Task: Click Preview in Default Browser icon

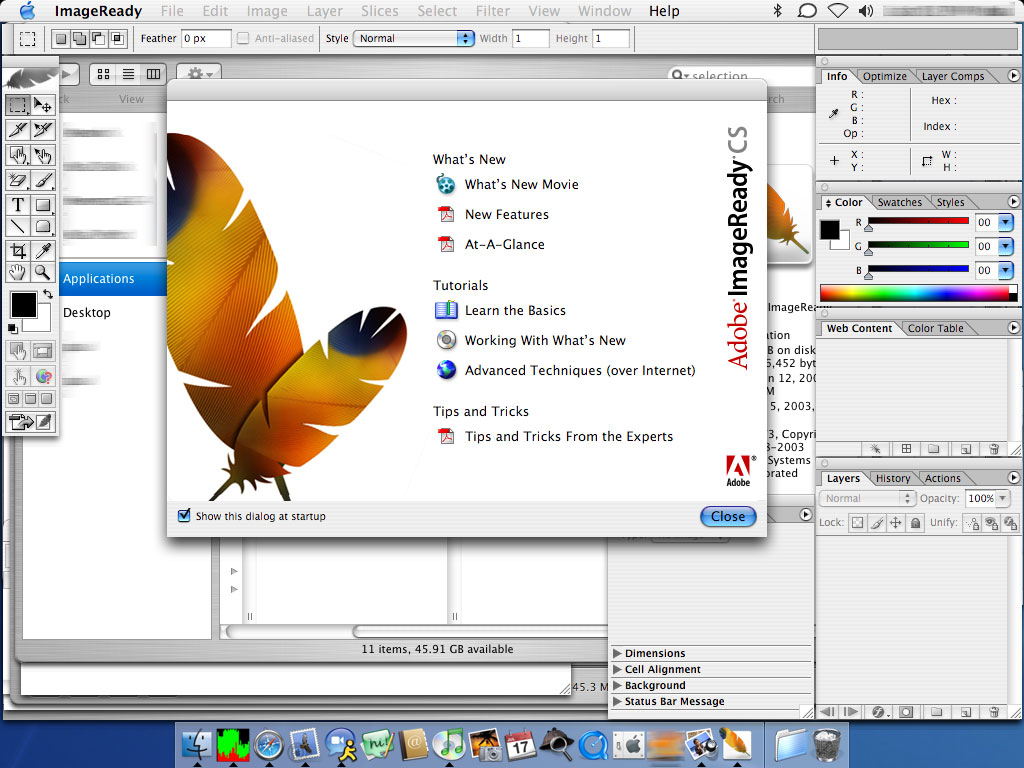Action: pos(43,376)
